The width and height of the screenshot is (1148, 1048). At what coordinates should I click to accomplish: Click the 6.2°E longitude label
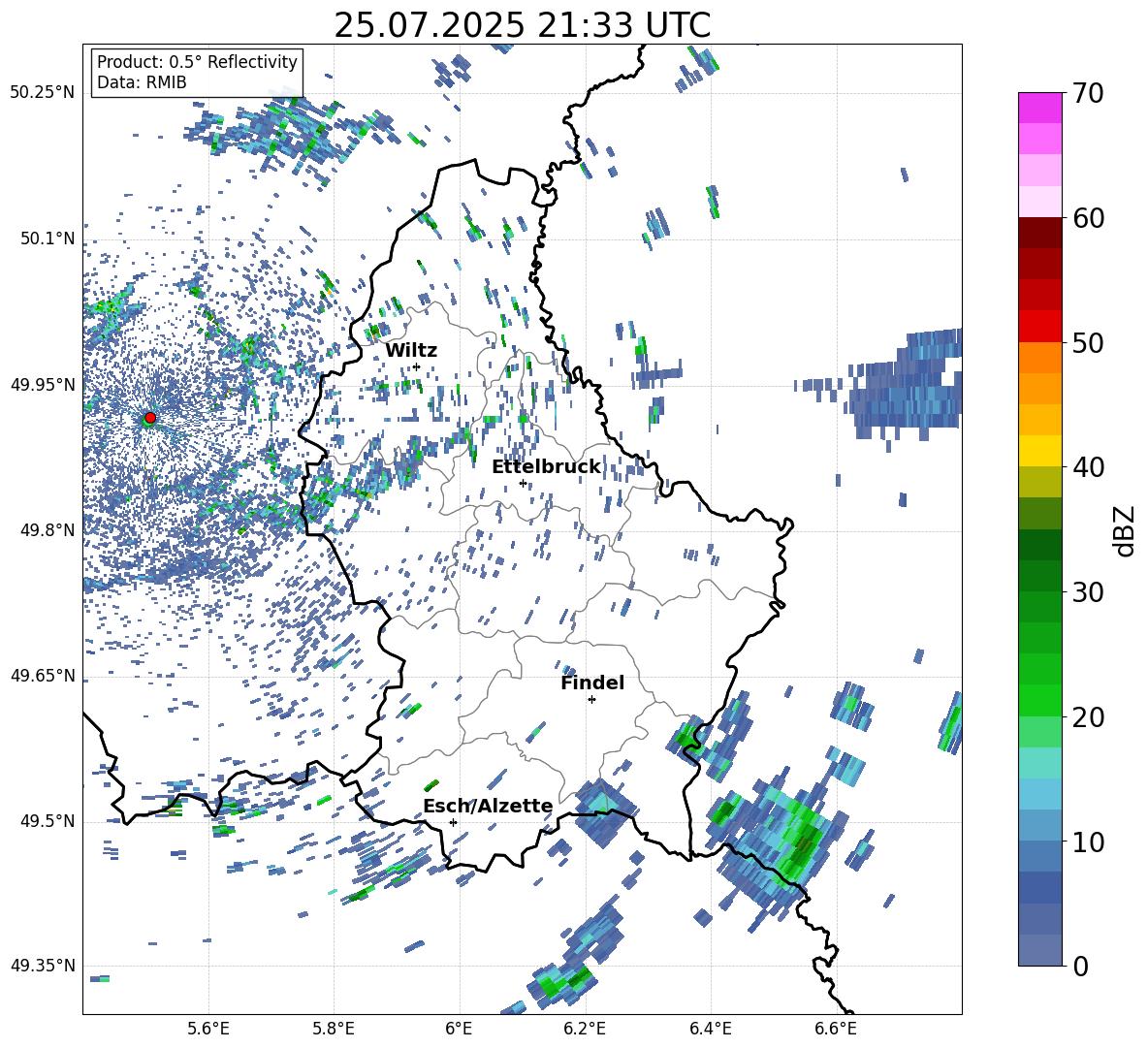[585, 1029]
